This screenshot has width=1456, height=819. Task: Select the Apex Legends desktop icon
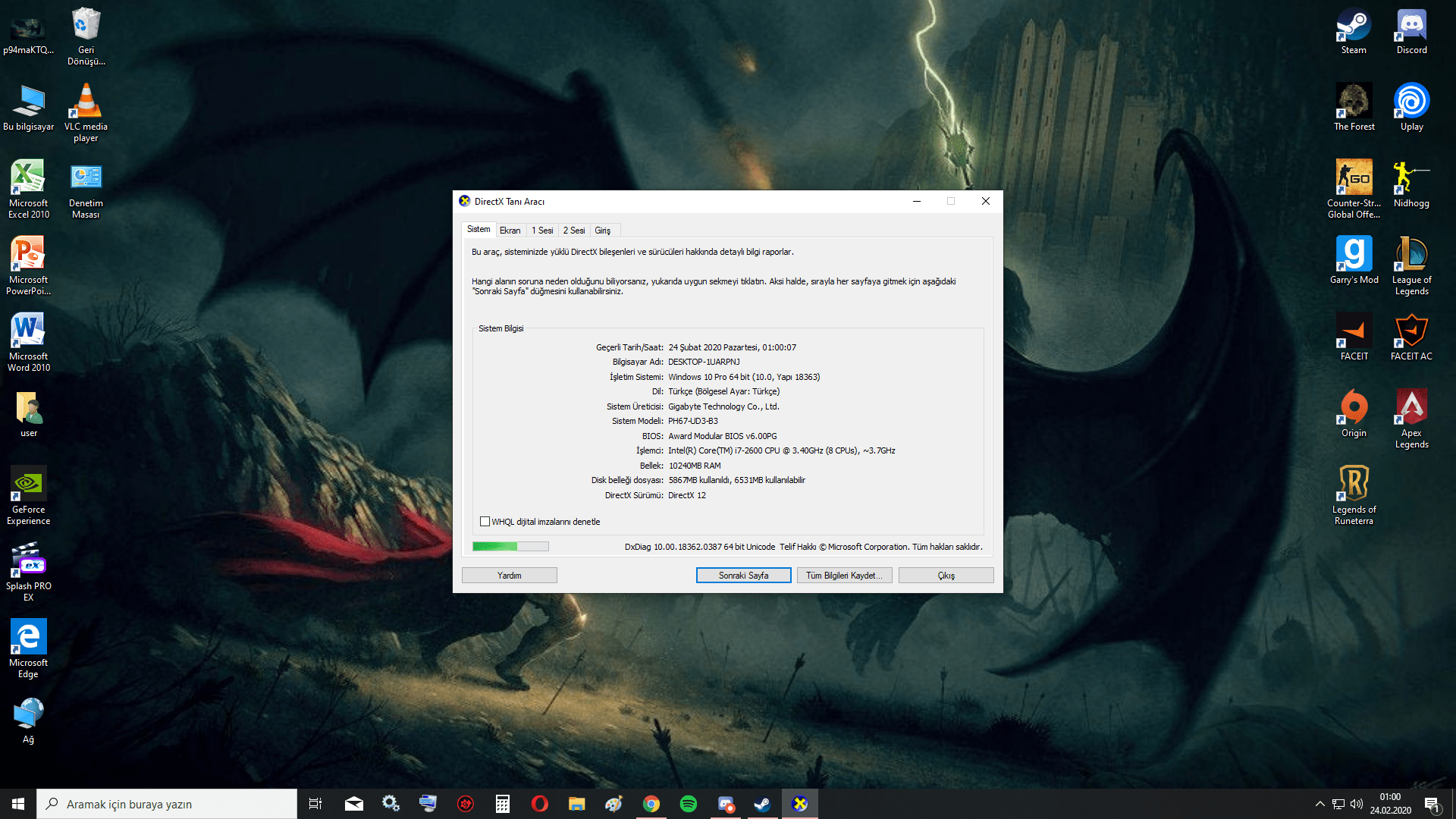[x=1411, y=417]
